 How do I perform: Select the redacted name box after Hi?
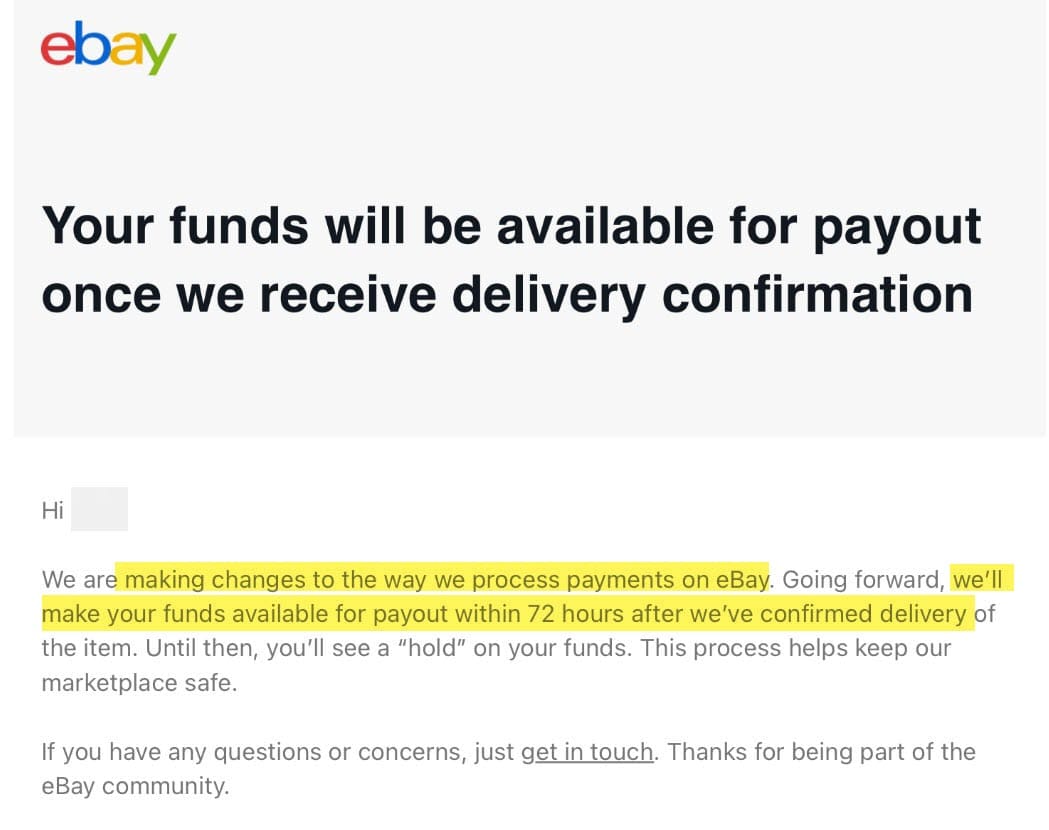pyautogui.click(x=99, y=510)
